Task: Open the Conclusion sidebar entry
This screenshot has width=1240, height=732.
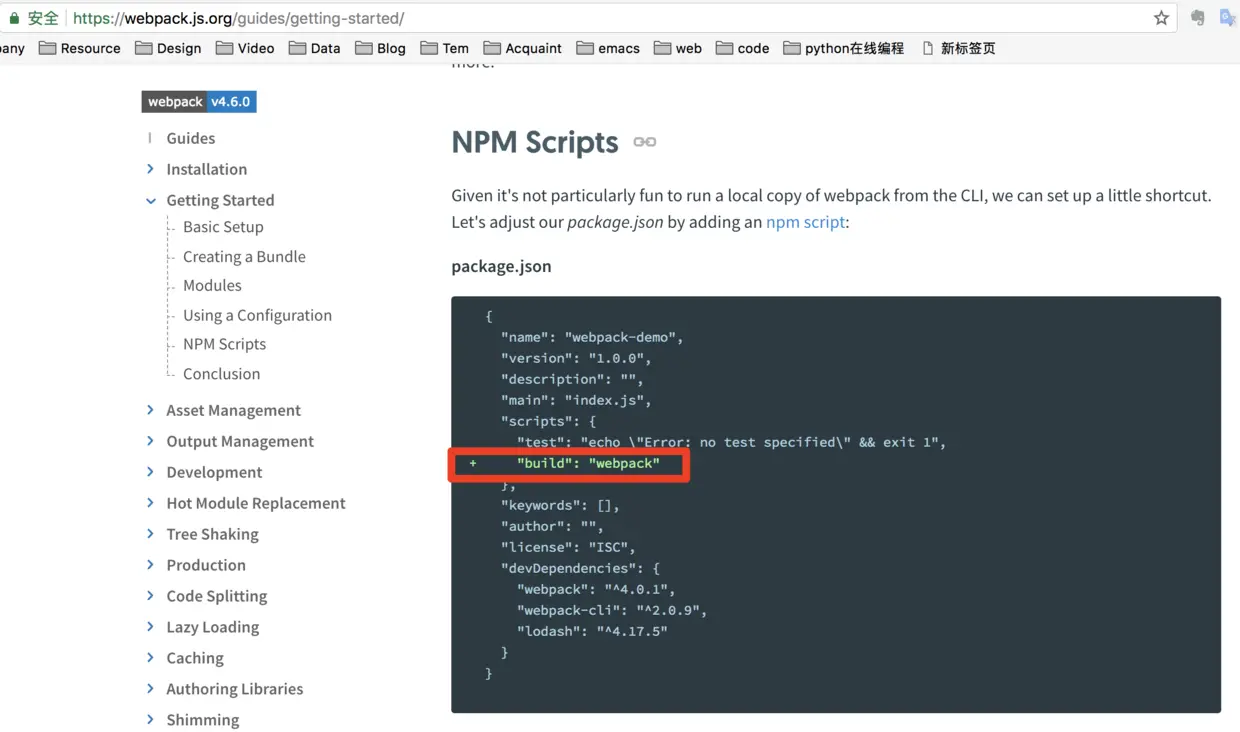Action: [220, 373]
